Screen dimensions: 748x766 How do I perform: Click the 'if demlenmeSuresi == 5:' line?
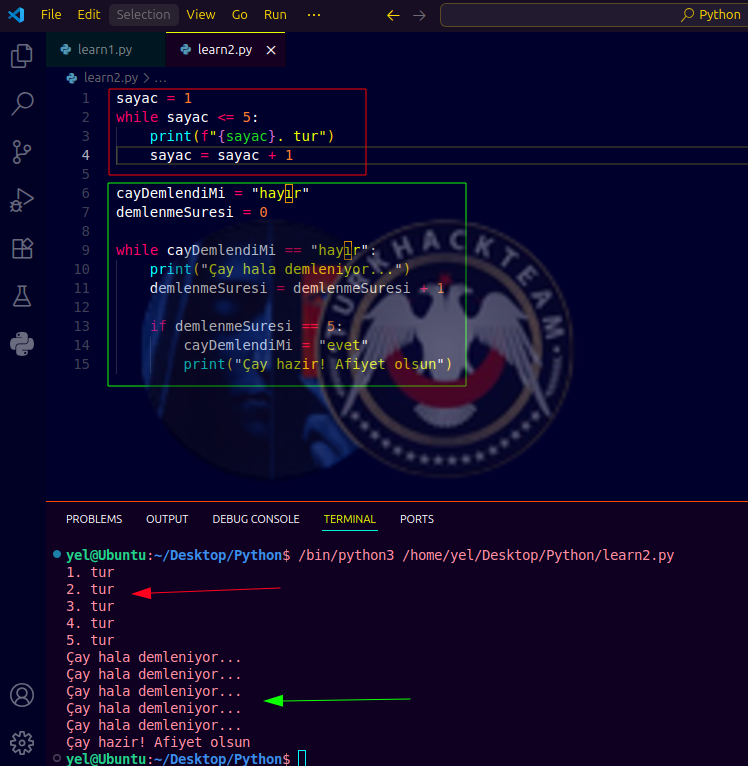pyautogui.click(x=246, y=326)
